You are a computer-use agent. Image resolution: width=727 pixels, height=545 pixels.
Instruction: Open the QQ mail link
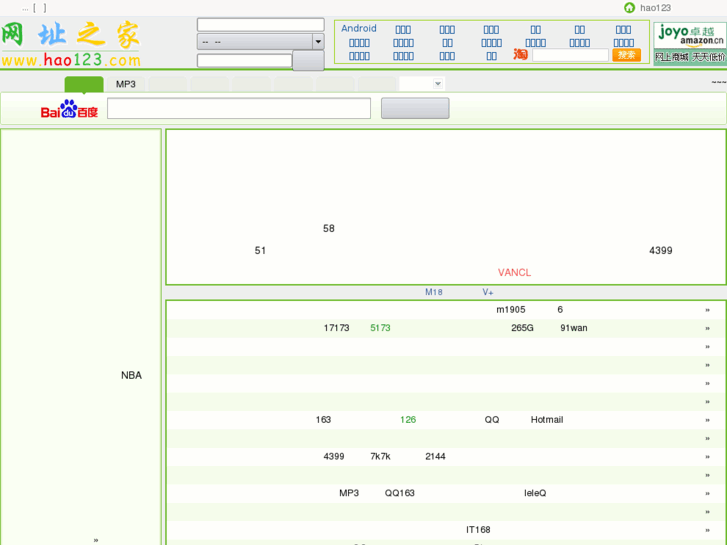click(492, 420)
